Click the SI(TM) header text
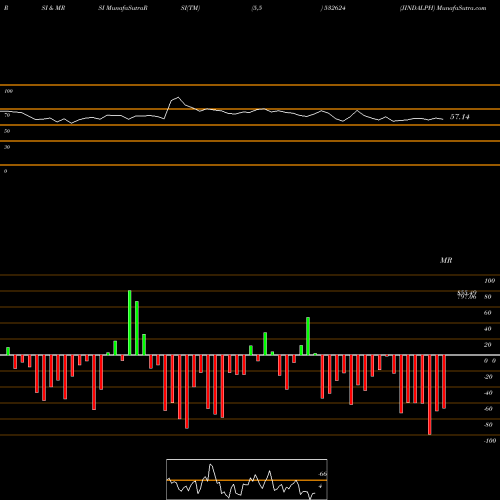This screenshot has height=500, width=500. (190, 8)
